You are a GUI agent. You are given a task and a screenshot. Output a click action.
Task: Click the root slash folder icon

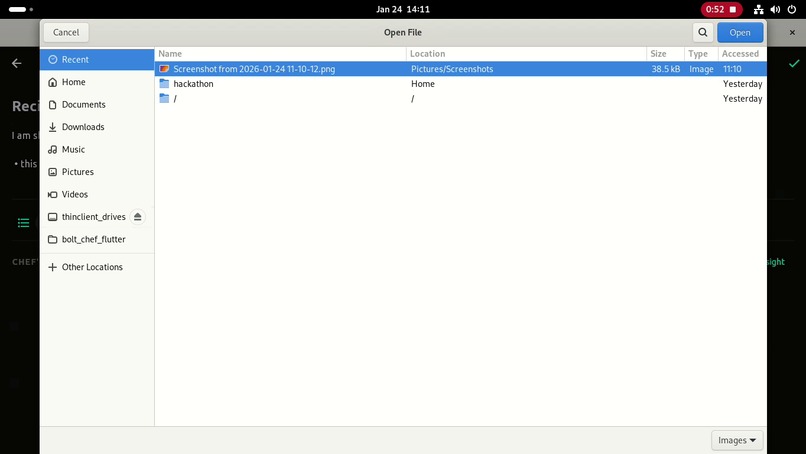tap(164, 98)
